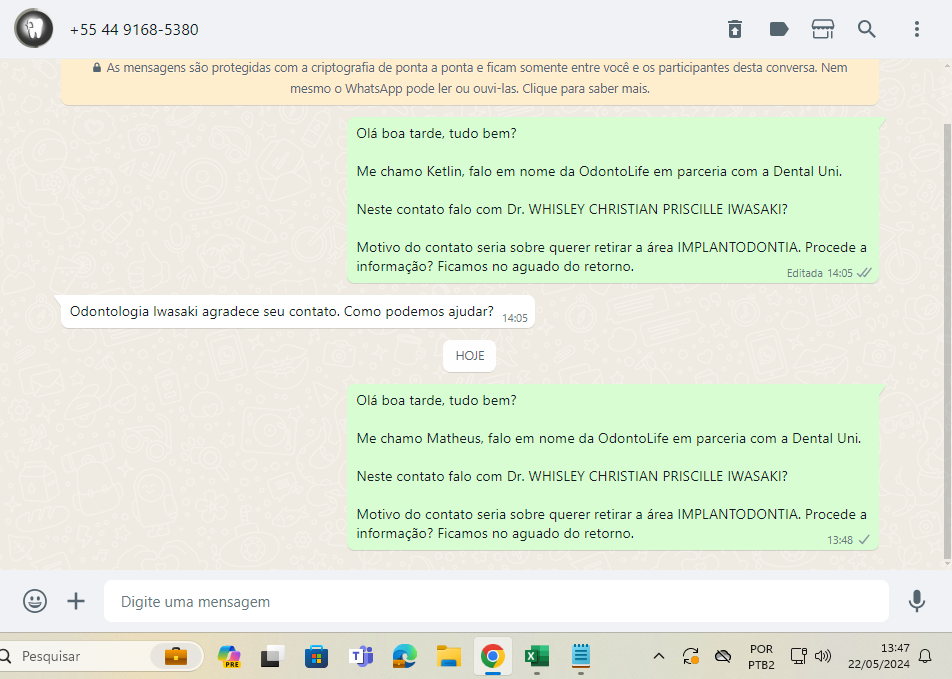Select the message from Matheus
Image resolution: width=952 pixels, height=679 pixels.
pos(613,467)
